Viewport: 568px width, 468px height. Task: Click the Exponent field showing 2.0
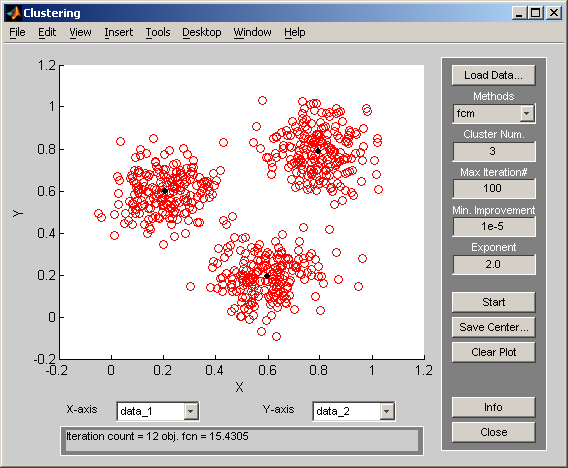tap(494, 264)
